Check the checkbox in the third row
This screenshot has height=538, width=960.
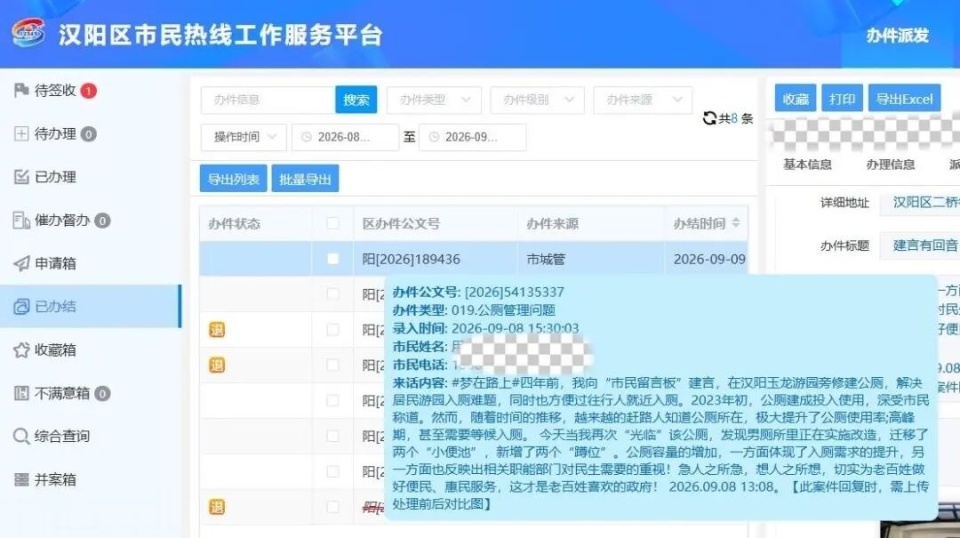click(332, 330)
